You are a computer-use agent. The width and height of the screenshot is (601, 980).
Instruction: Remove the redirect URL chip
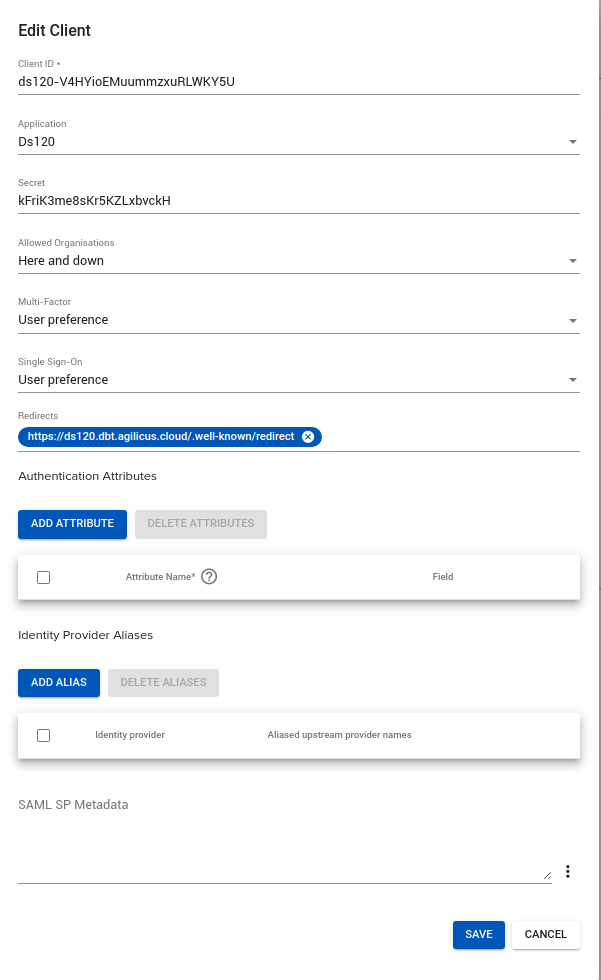pyautogui.click(x=308, y=437)
